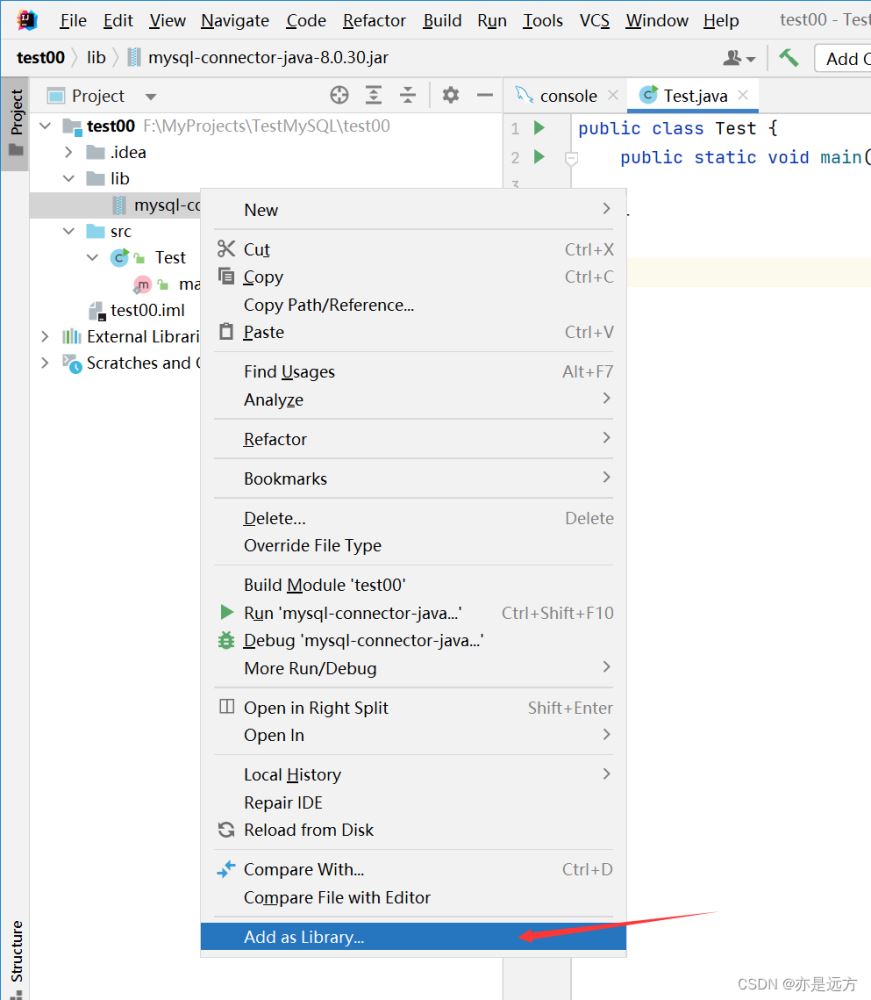
Task: Close the Test.java editor tab
Action: [x=743, y=96]
